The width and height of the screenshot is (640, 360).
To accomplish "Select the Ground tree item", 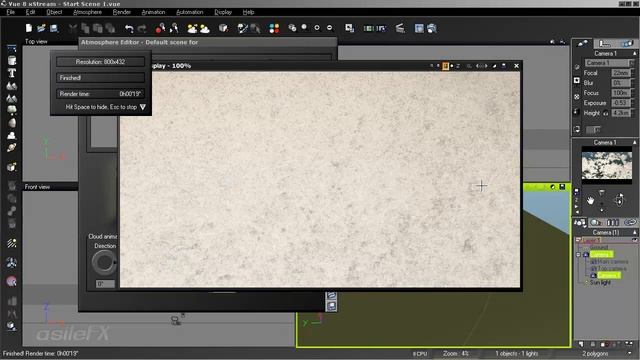I will [599, 247].
